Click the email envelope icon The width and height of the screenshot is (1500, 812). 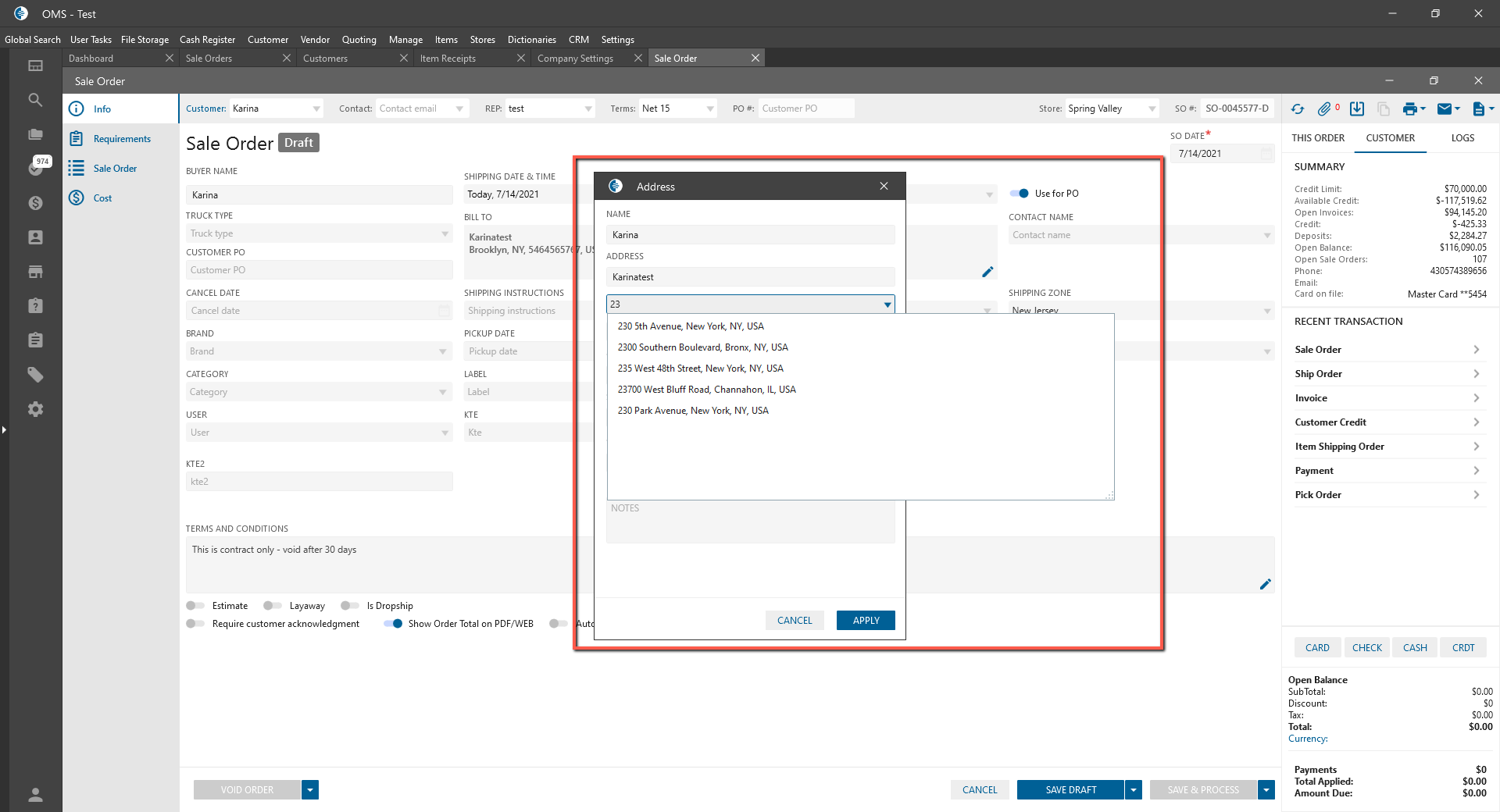point(1445,109)
